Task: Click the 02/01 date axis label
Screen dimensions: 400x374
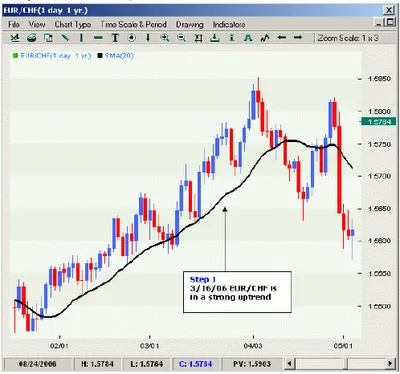Action: click(59, 346)
